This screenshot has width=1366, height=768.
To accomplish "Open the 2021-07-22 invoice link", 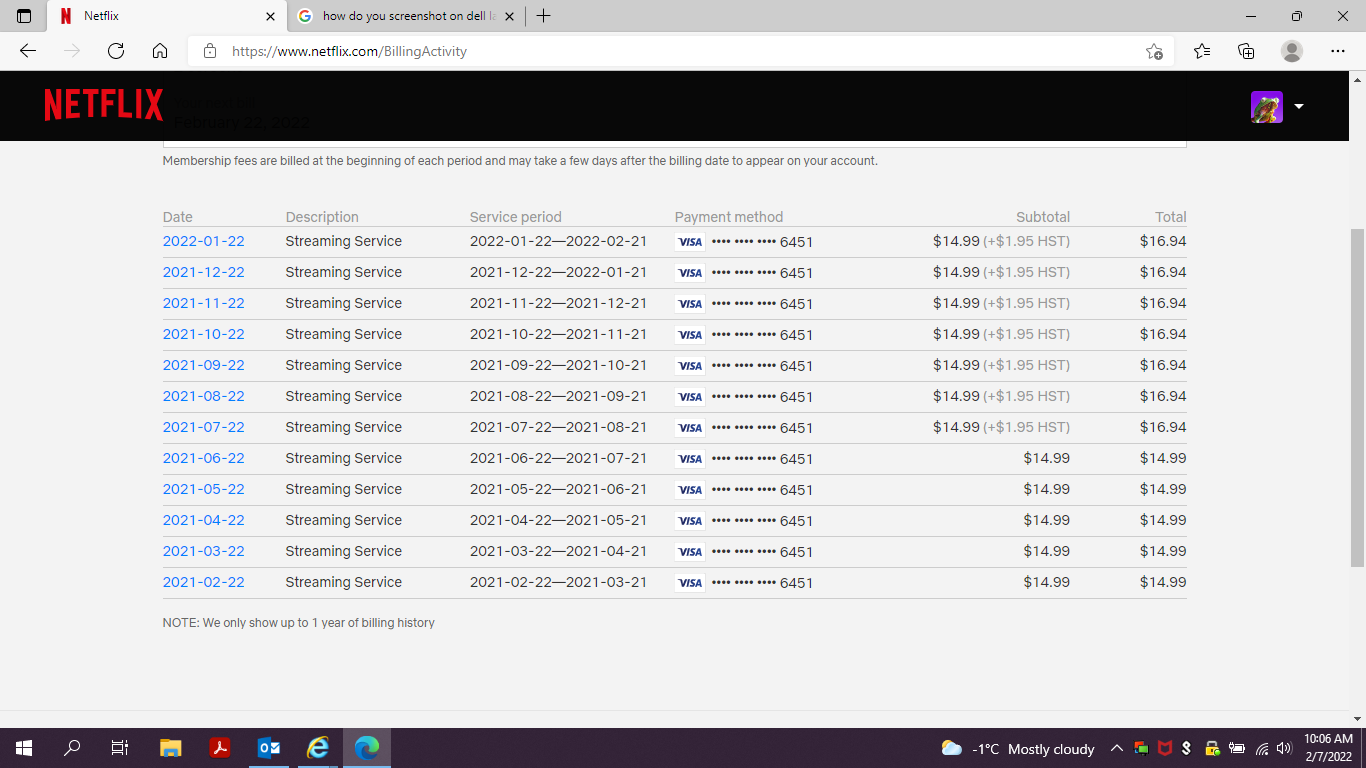I will point(203,427).
